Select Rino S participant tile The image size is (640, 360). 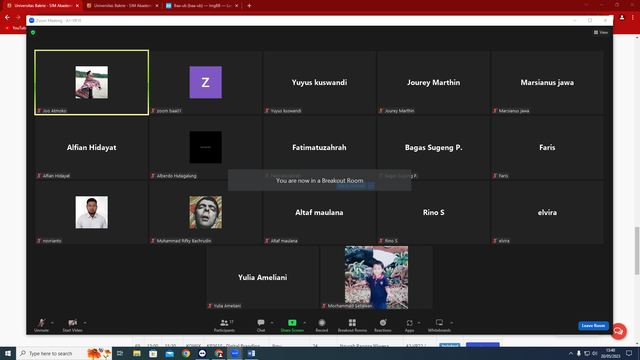click(433, 212)
